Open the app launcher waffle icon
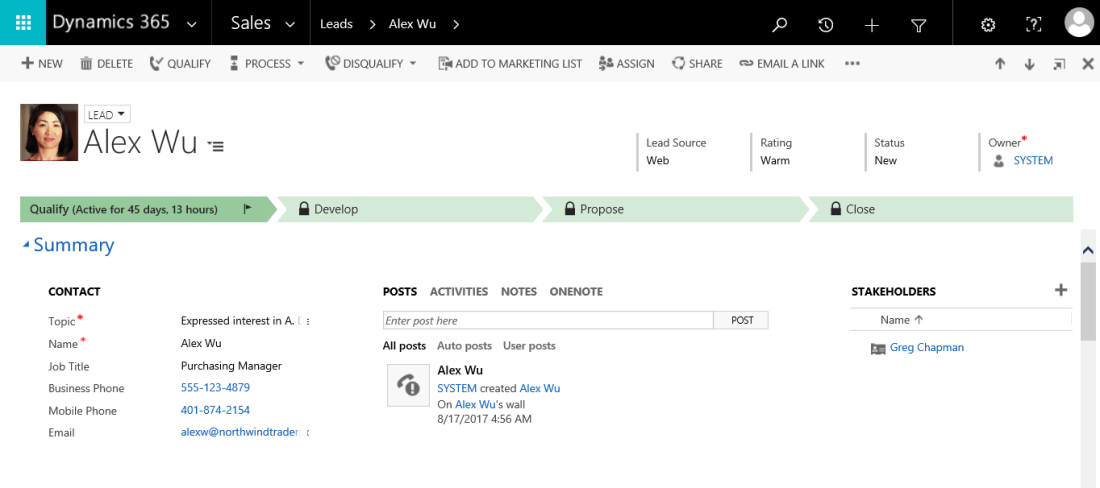This screenshot has height=488, width=1100. 22,23
